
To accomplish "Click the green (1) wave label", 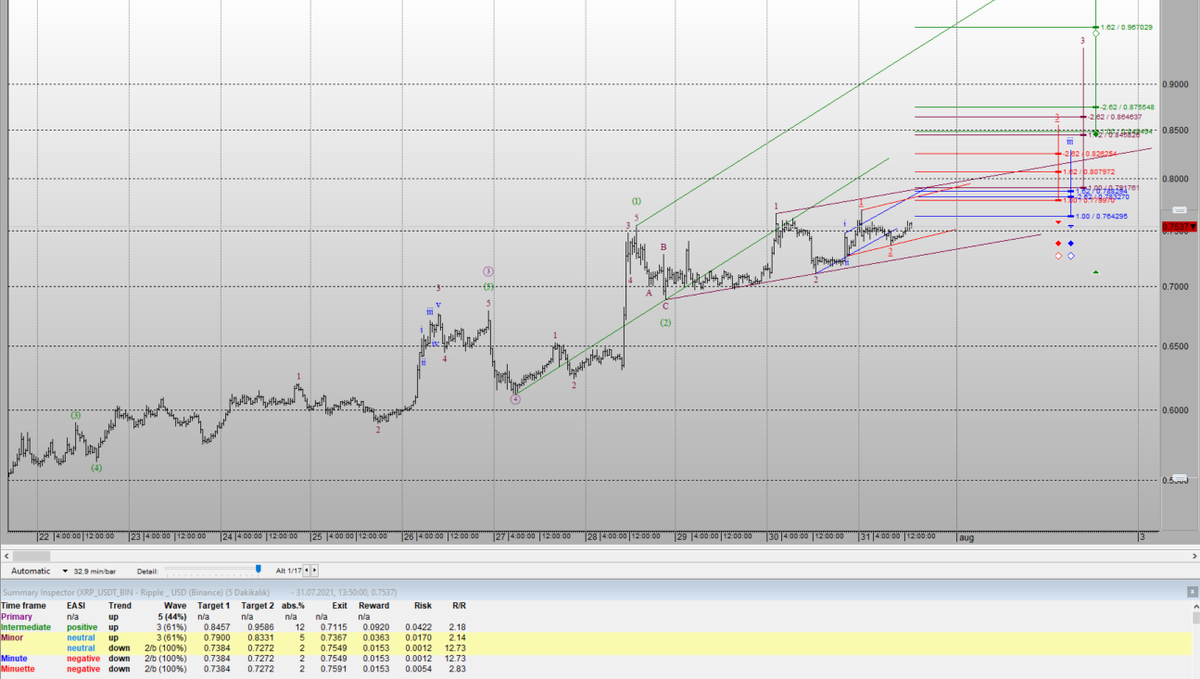I will tap(636, 202).
